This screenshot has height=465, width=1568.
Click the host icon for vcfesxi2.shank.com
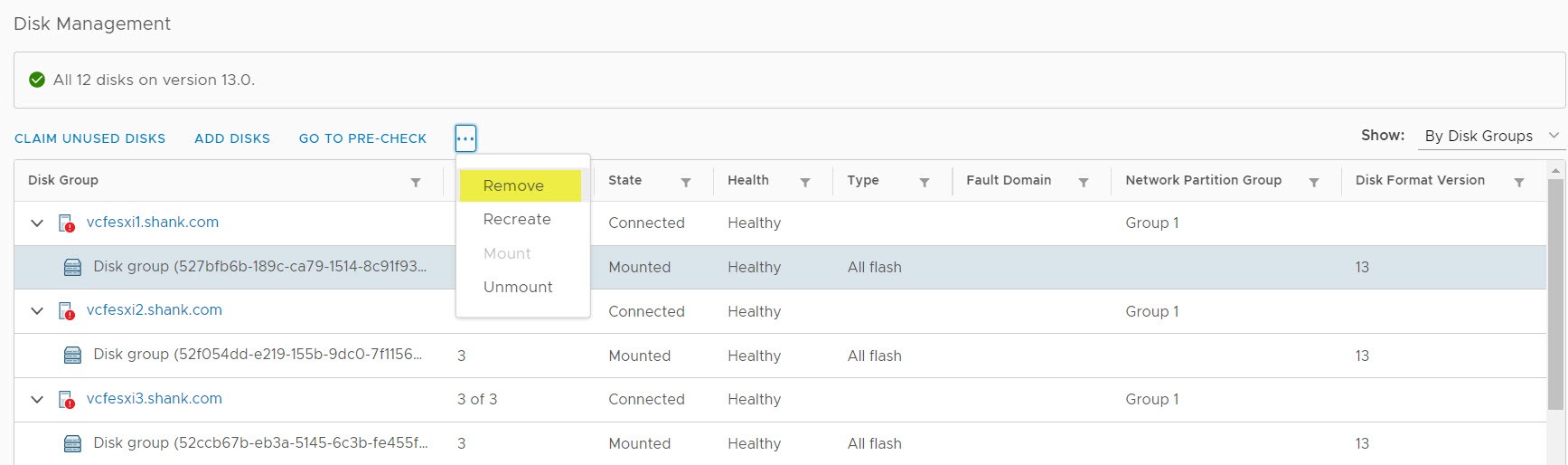pyautogui.click(x=66, y=311)
